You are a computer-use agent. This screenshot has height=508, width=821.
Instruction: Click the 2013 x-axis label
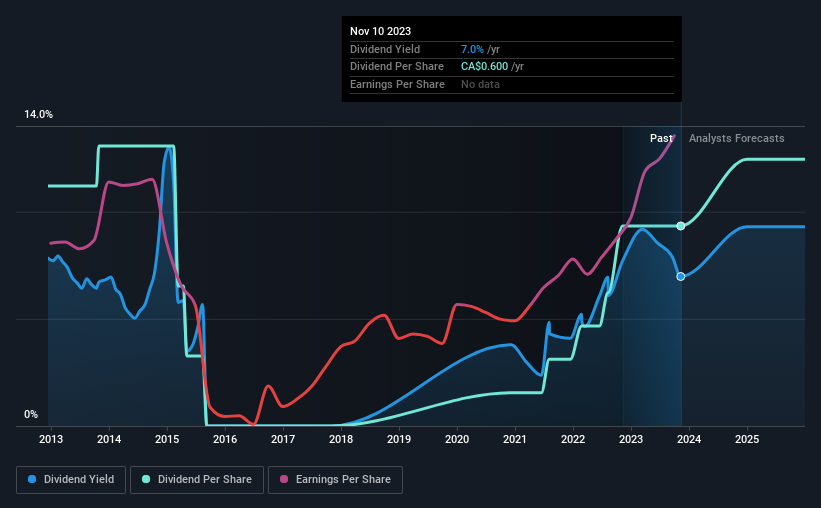pyautogui.click(x=51, y=439)
